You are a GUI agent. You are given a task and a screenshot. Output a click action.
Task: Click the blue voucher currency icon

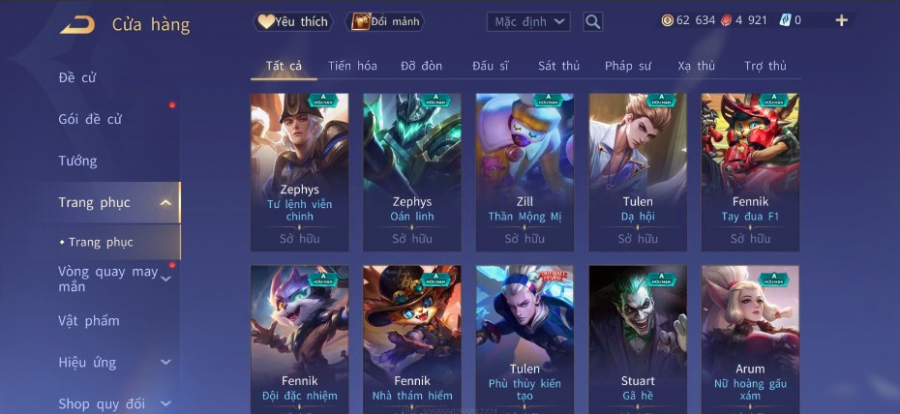pyautogui.click(x=785, y=21)
